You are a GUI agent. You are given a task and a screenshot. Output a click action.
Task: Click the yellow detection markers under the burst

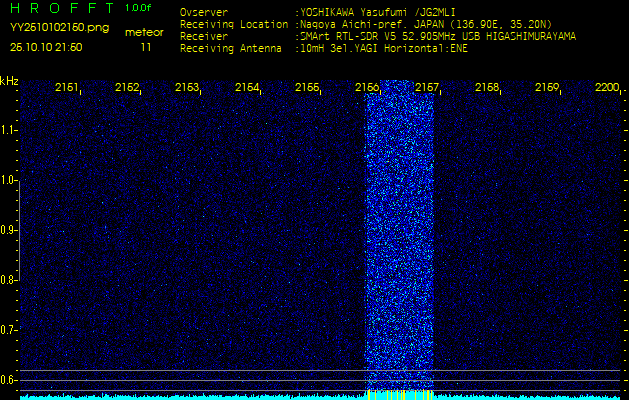[400, 395]
